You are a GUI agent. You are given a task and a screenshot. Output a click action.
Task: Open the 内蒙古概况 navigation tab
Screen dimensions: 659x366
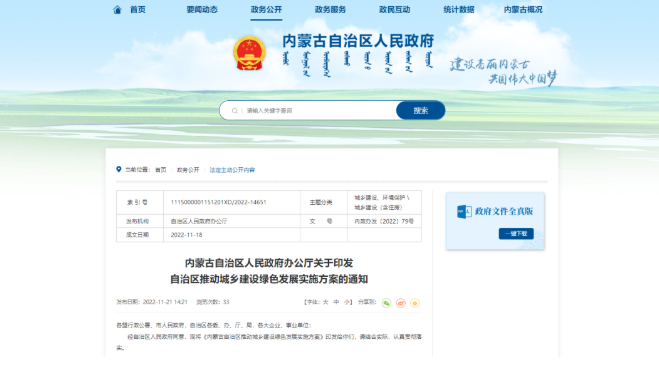pyautogui.click(x=523, y=10)
